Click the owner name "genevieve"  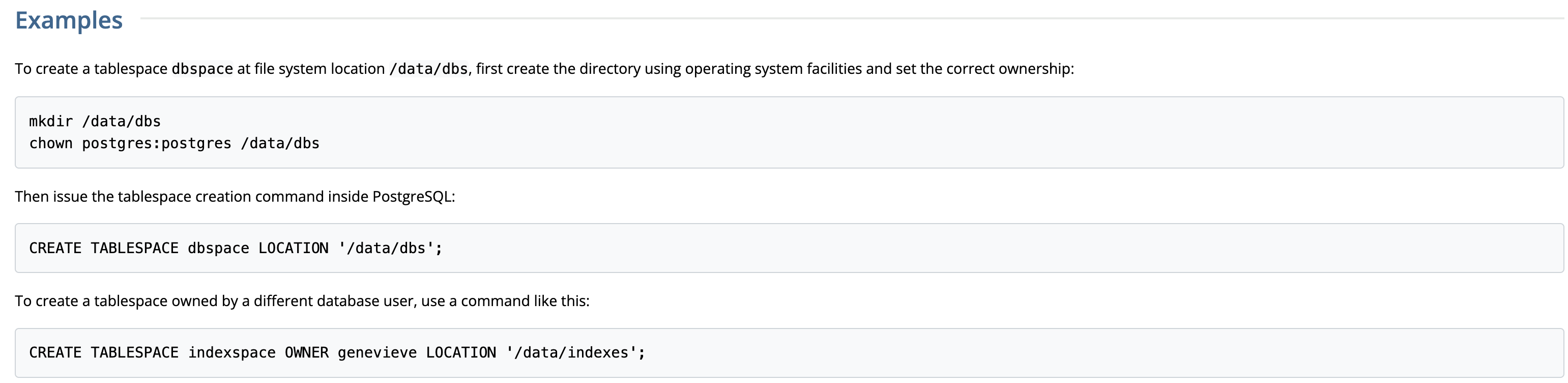coord(377,352)
